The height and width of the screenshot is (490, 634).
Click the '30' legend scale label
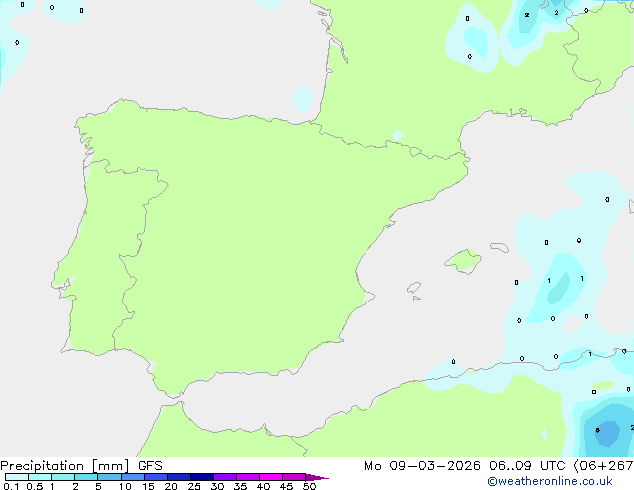[x=217, y=486]
